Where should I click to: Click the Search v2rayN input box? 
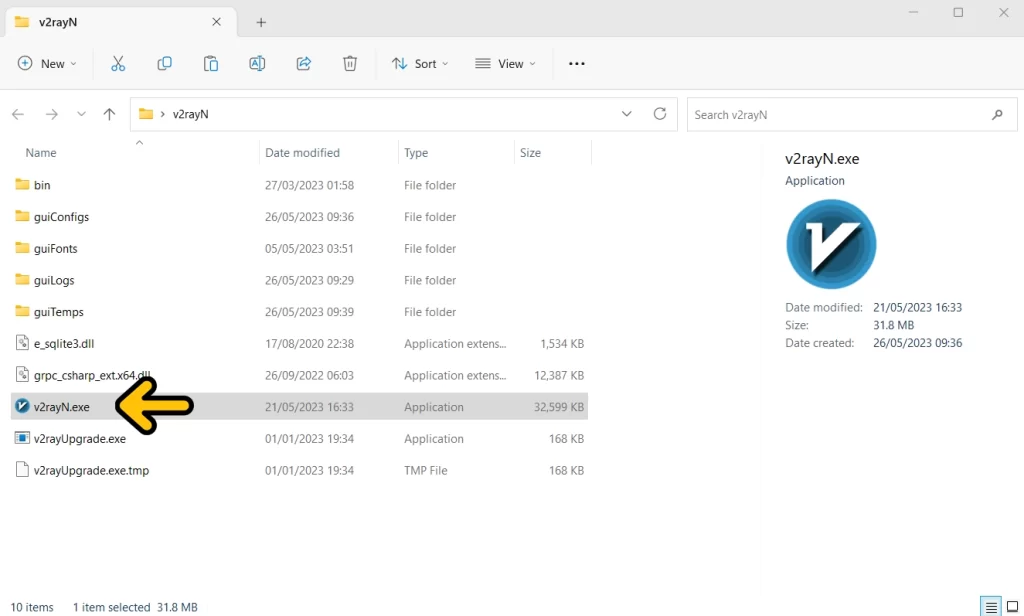tap(838, 115)
